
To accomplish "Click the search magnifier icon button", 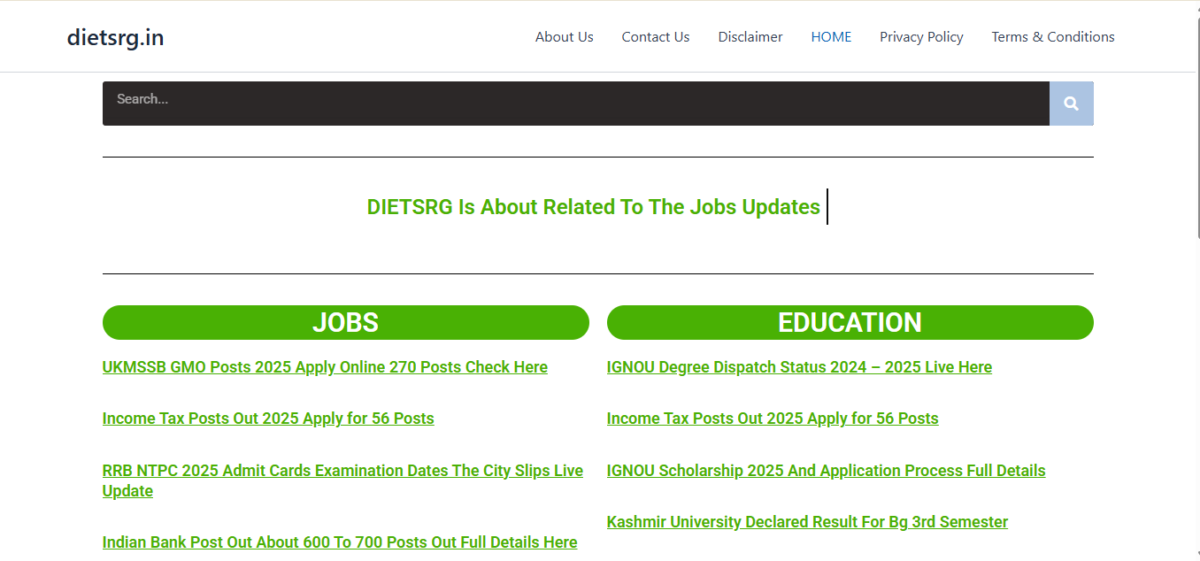I will point(1071,103).
